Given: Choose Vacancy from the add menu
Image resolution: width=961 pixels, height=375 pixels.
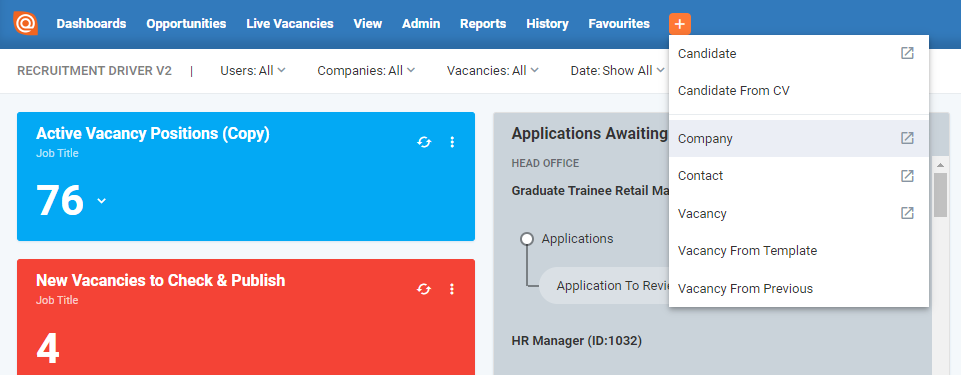Looking at the screenshot, I should (x=799, y=213).
